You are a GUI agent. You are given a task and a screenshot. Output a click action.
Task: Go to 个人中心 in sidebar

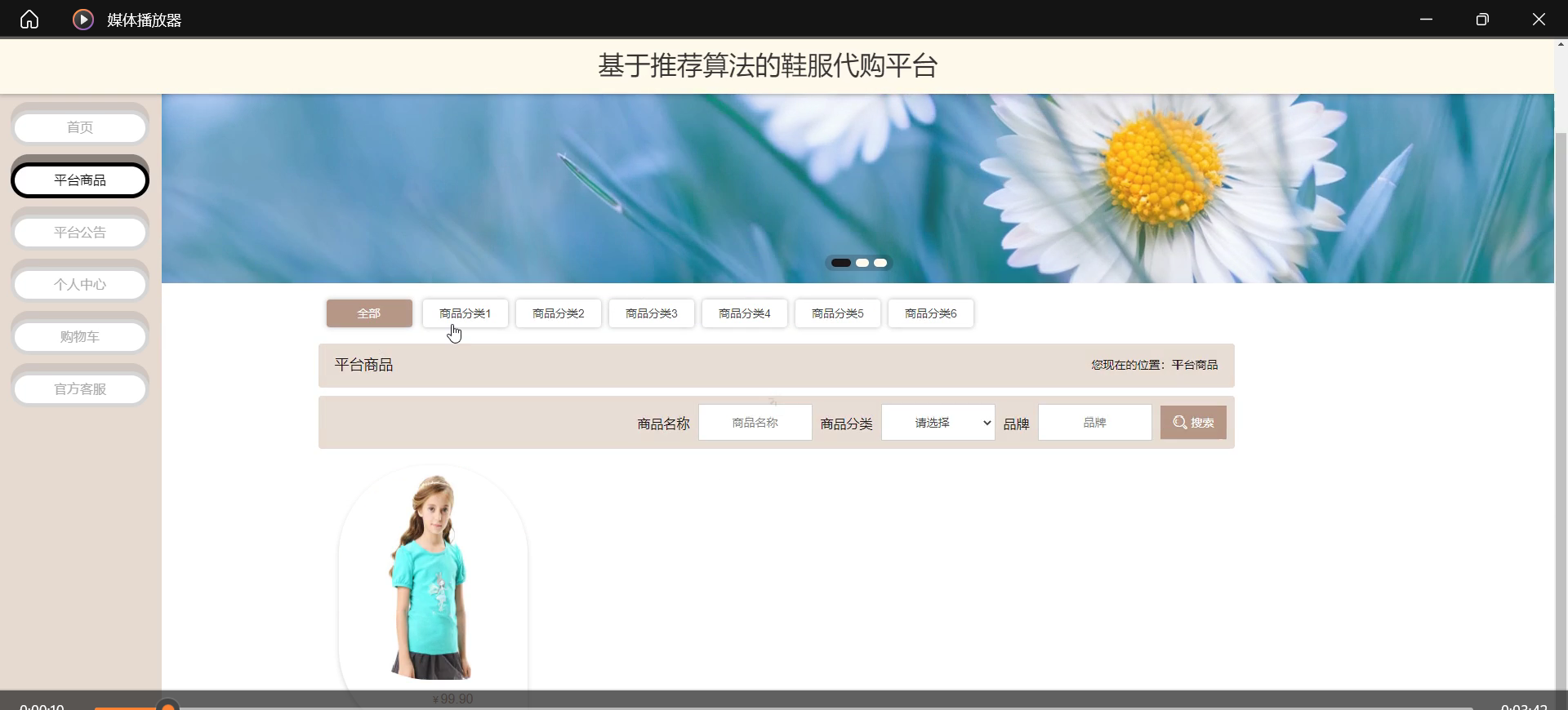coord(80,285)
